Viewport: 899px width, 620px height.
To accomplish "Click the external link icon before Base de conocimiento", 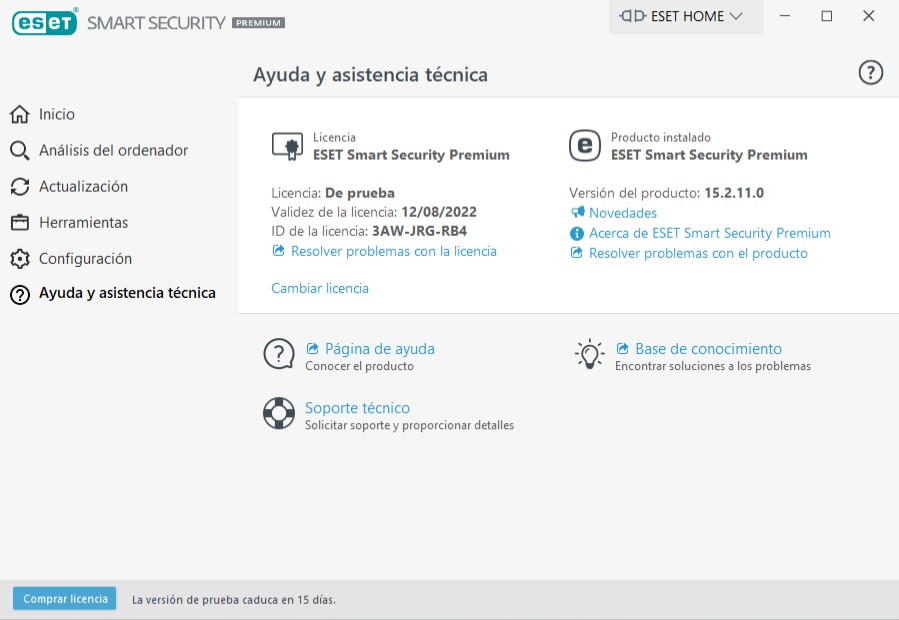I will [623, 348].
